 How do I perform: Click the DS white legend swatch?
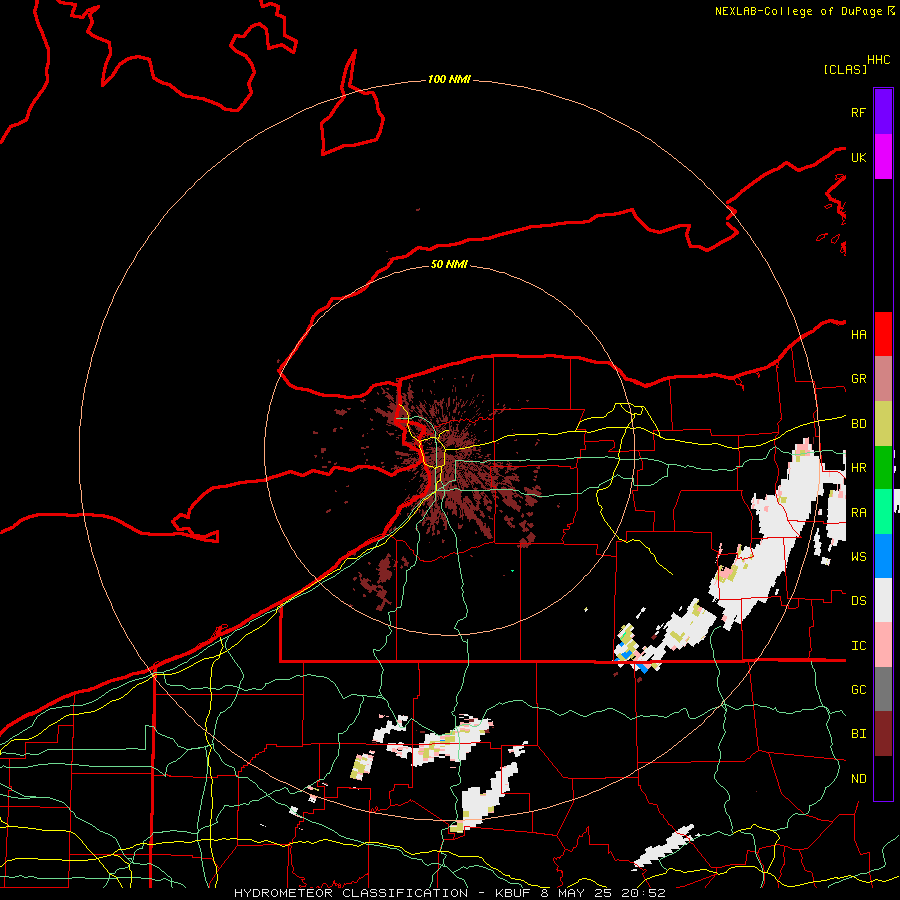pos(883,600)
